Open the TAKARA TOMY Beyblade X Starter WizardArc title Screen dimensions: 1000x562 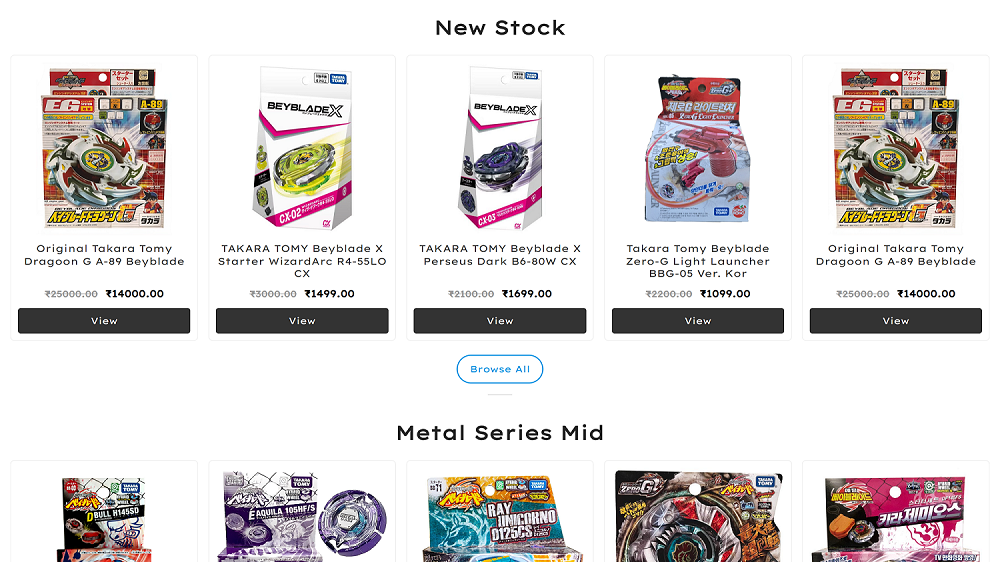[x=302, y=261]
